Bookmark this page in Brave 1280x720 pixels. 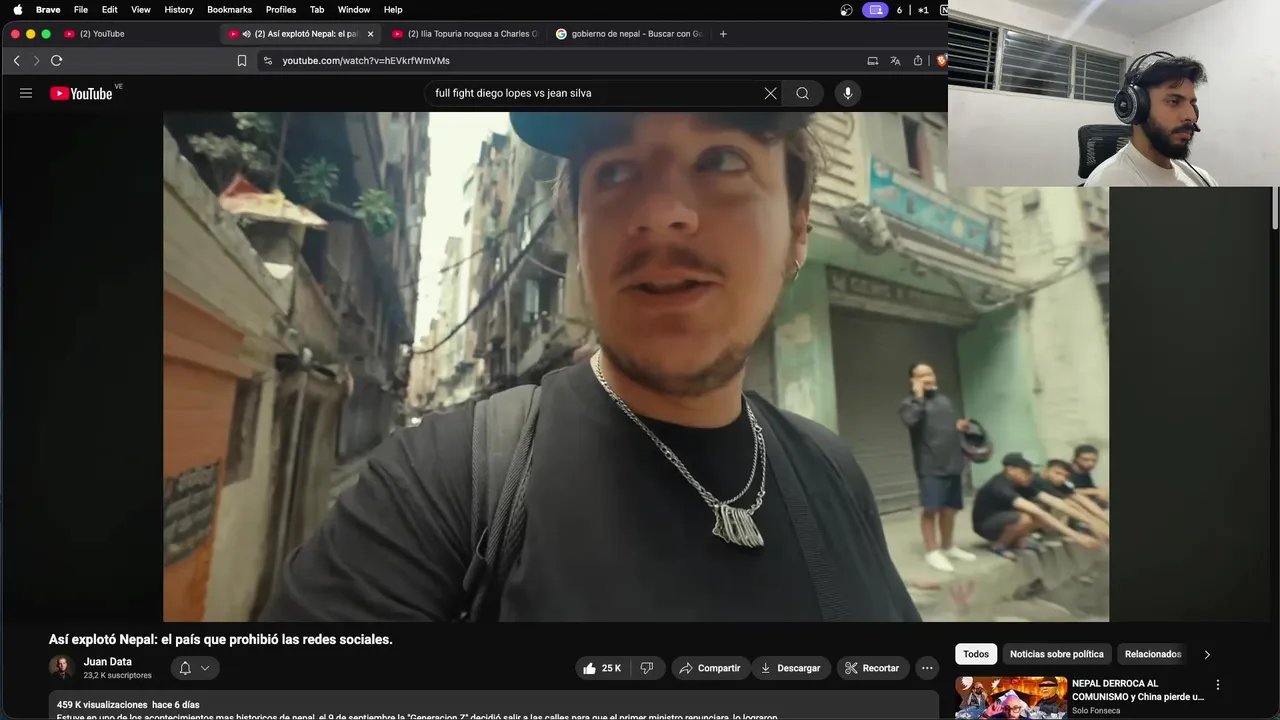click(x=241, y=61)
